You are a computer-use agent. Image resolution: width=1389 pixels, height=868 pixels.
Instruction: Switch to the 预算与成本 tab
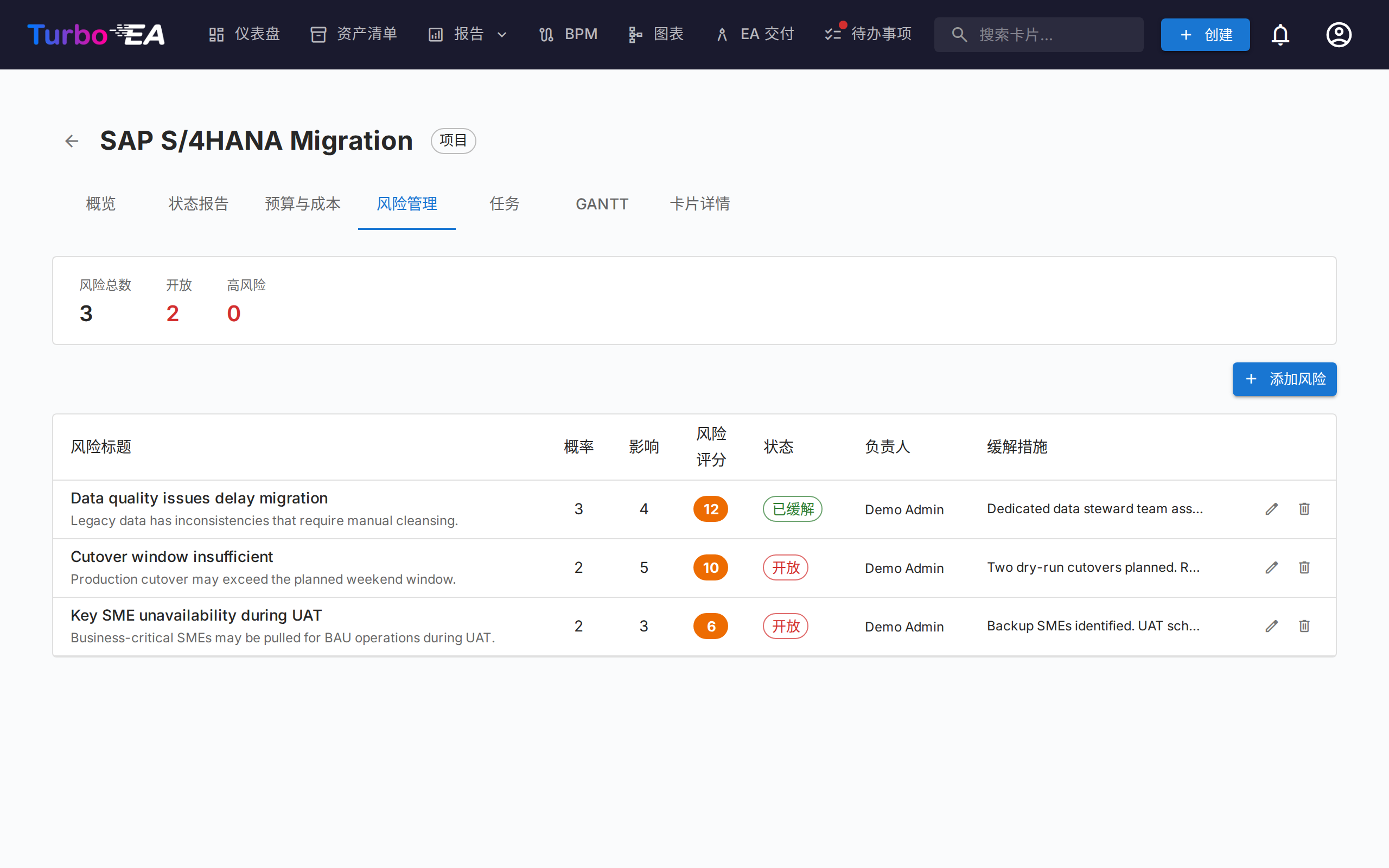tap(302, 204)
